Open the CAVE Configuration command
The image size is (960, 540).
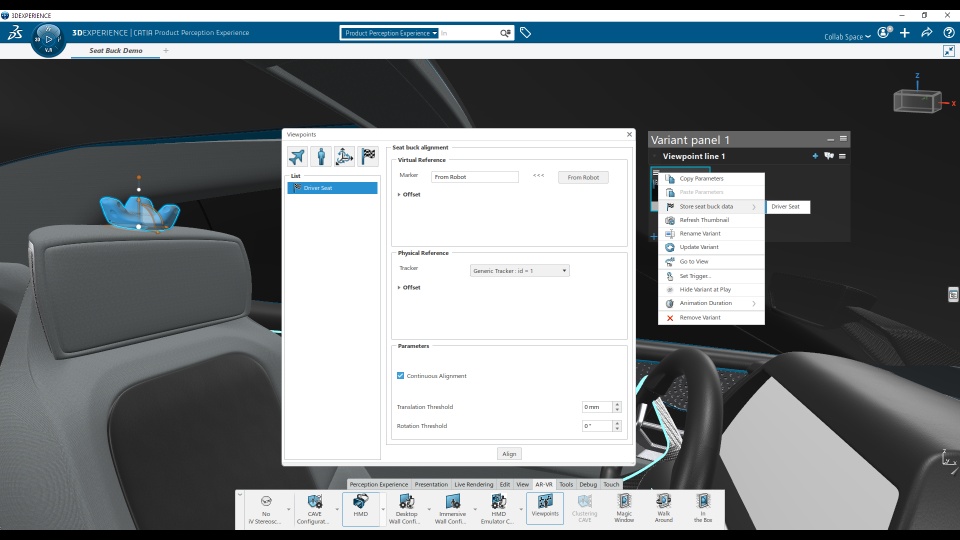click(314, 509)
